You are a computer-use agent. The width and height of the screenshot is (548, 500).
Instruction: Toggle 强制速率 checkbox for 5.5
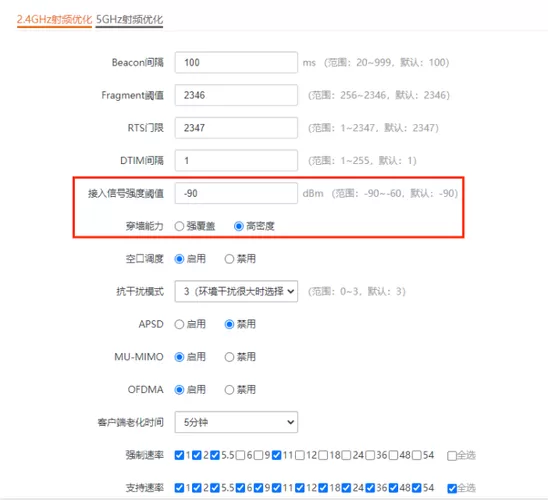(x=215, y=455)
